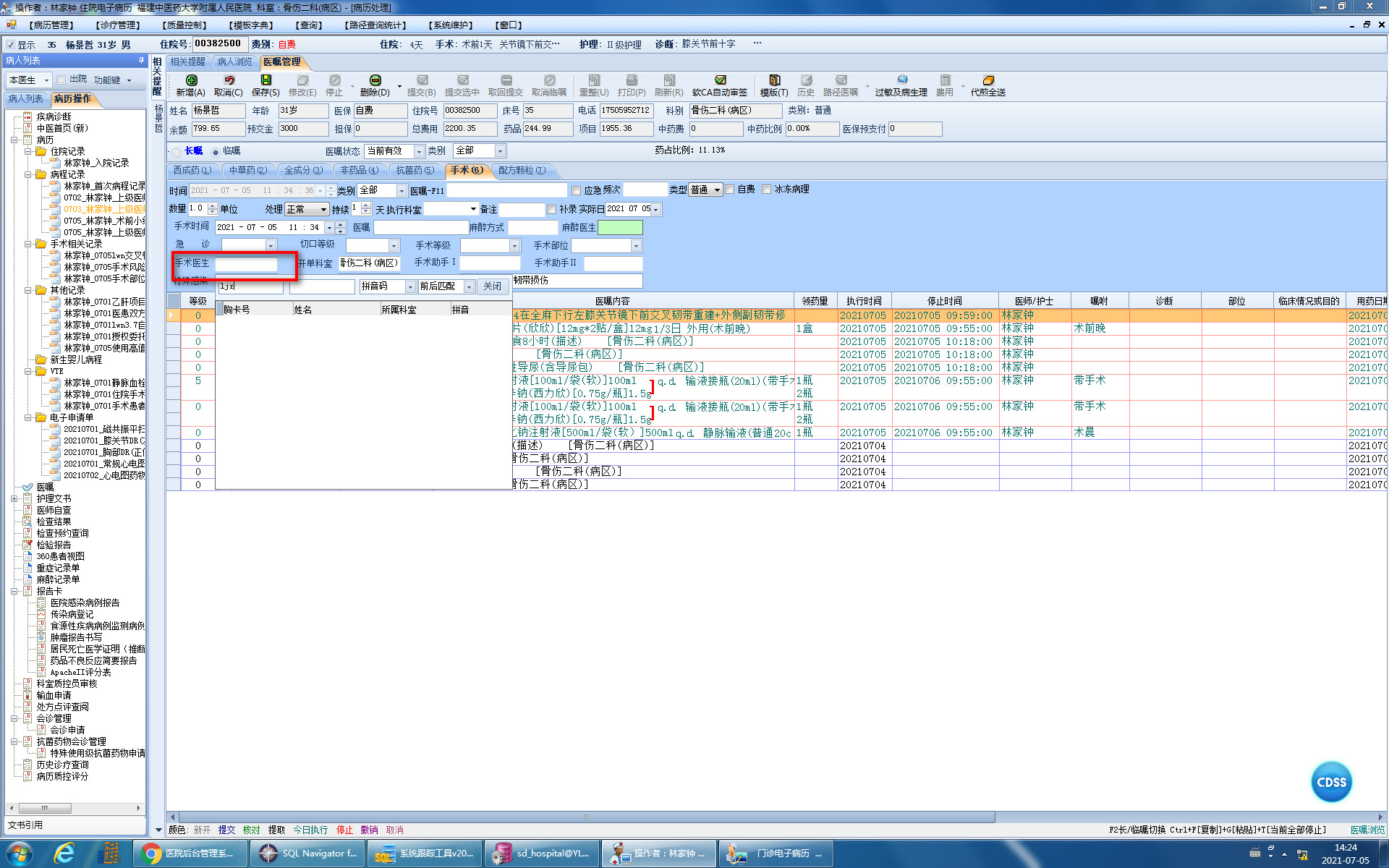Check the 应急 checkbox
This screenshot has height=868, width=1389.
tap(576, 190)
